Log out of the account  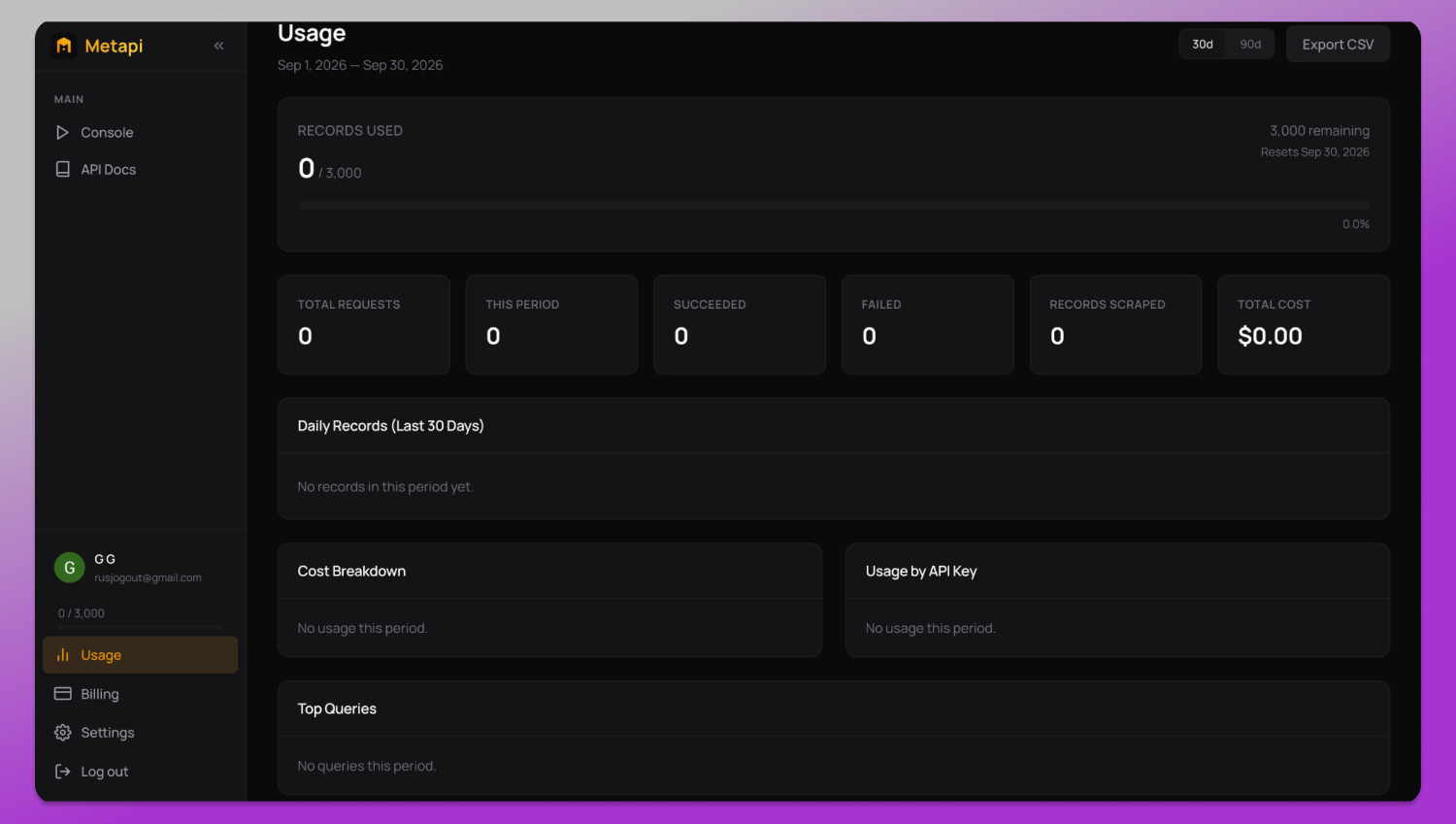coord(140,772)
